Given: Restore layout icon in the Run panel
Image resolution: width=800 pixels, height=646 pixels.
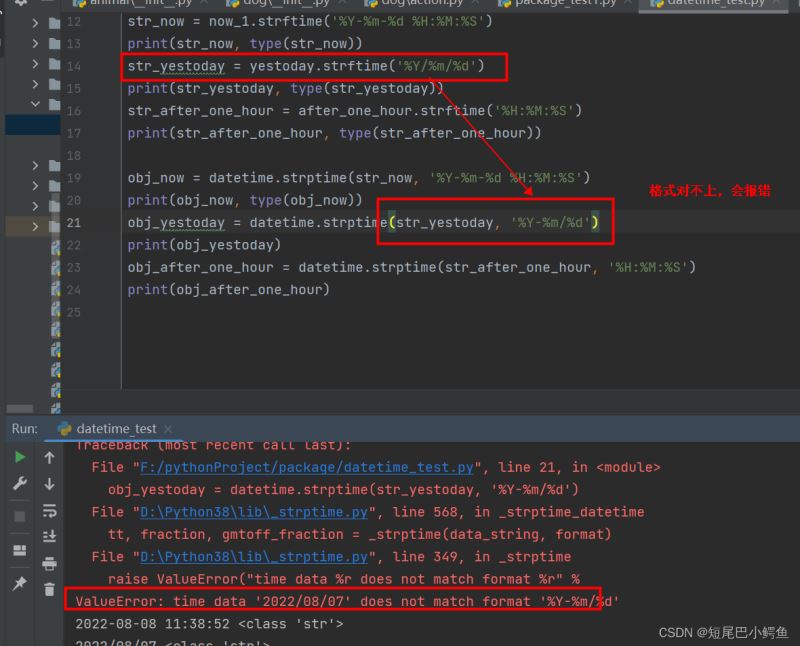Looking at the screenshot, I should 20,550.
